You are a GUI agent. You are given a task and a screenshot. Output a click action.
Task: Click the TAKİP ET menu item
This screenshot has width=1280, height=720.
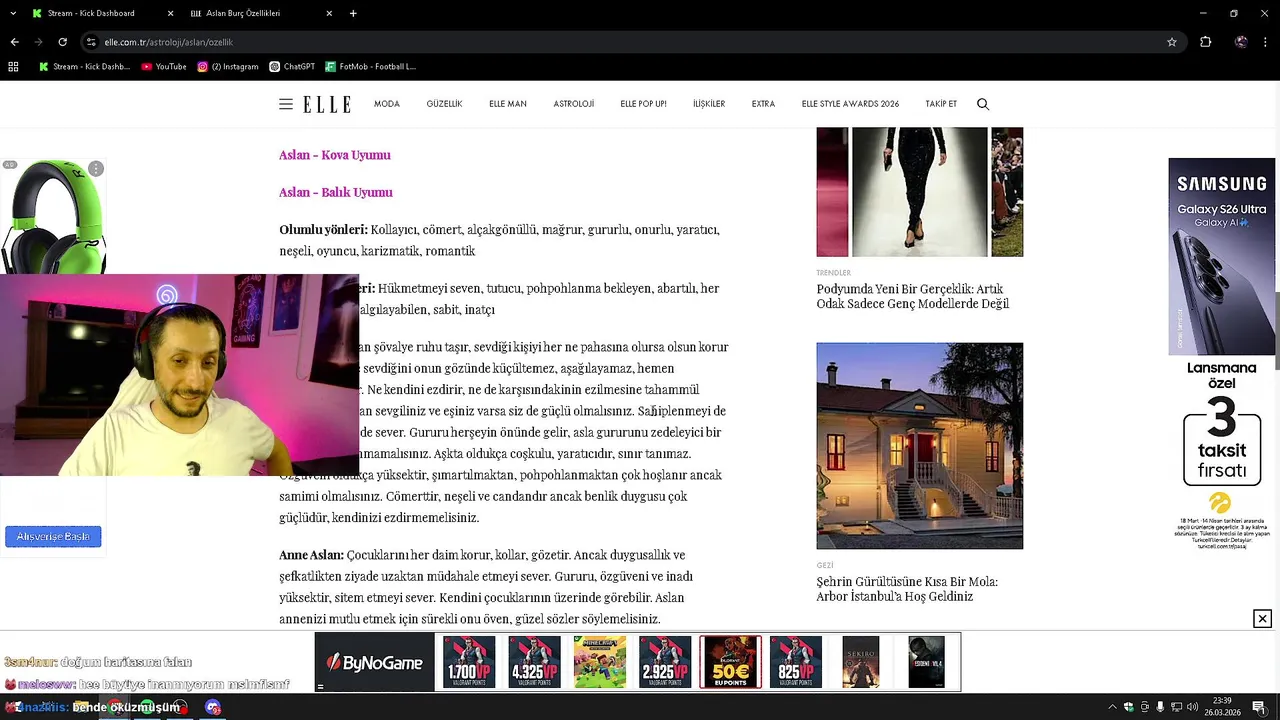pos(941,104)
